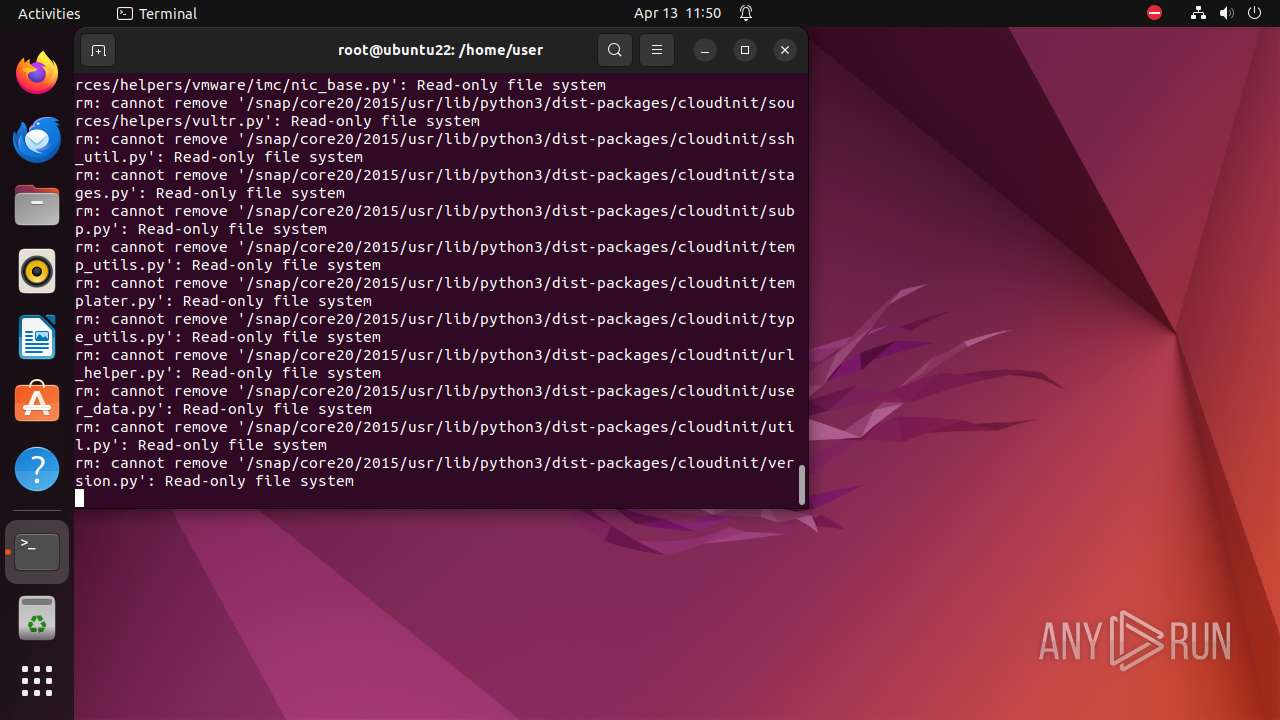The width and height of the screenshot is (1280, 720).
Task: Click the terminal cursor block
Action: (80, 498)
